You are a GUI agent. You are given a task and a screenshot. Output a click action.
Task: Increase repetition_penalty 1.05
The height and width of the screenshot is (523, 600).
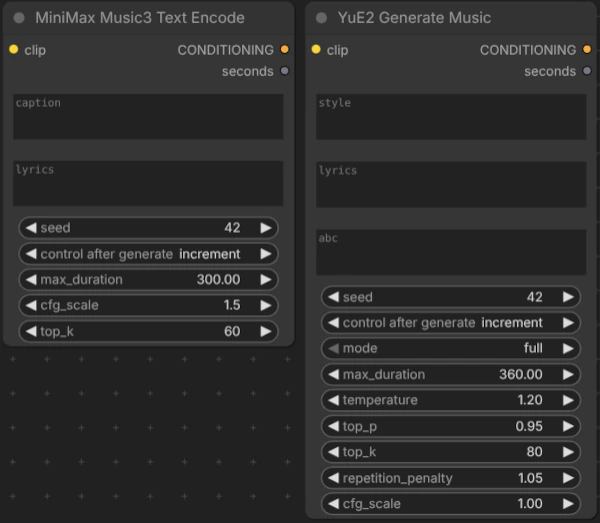[x=568, y=478]
